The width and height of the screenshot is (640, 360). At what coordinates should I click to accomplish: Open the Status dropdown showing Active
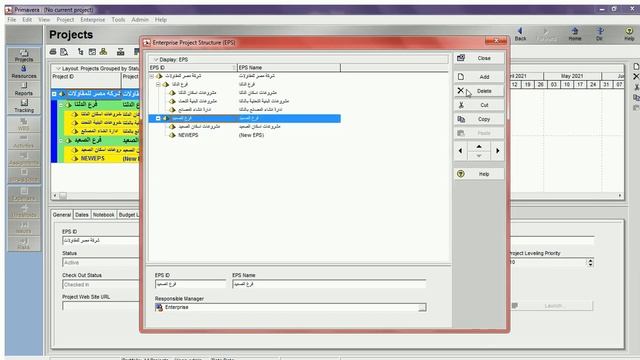(x=100, y=262)
